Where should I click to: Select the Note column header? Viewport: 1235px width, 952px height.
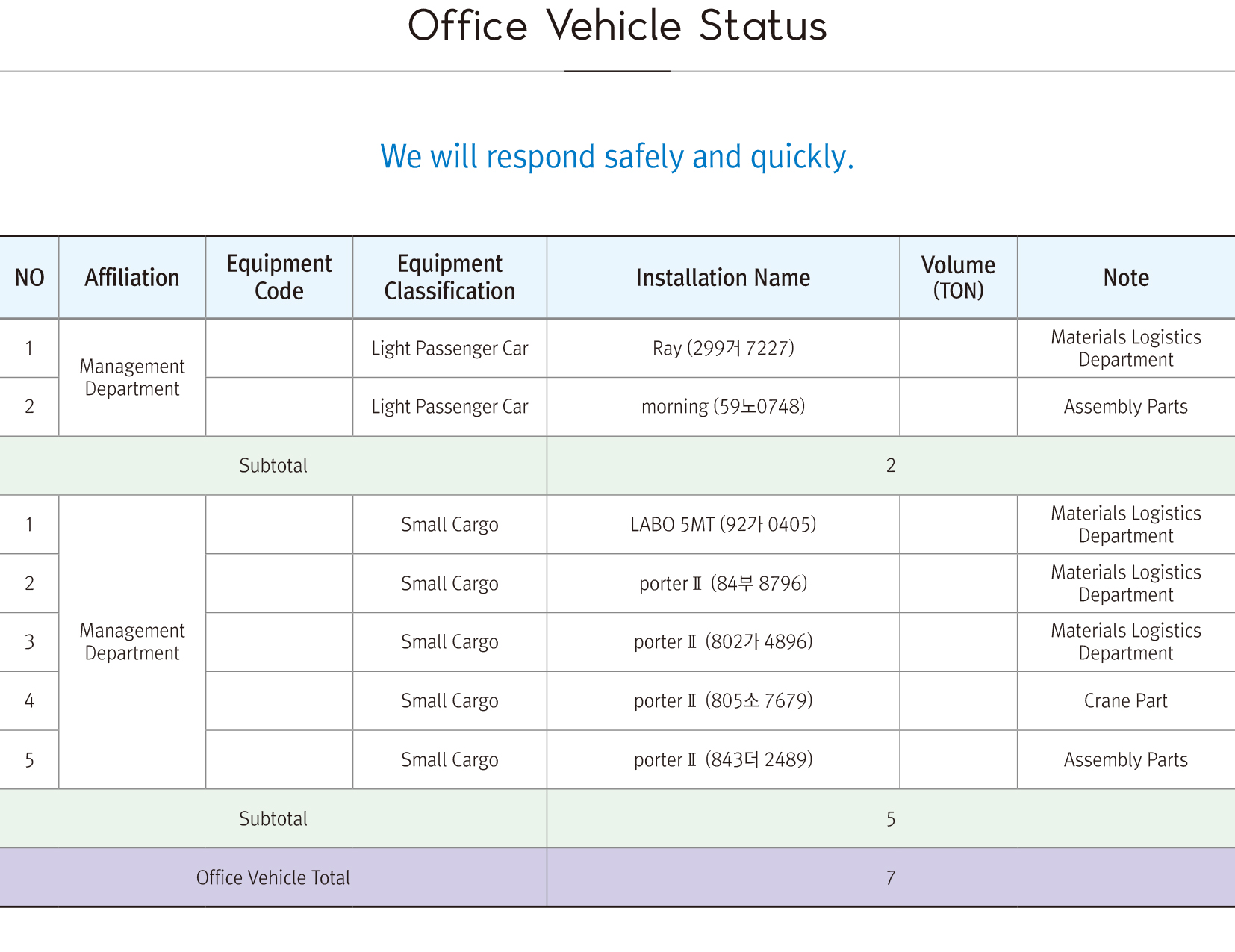coord(1126,278)
